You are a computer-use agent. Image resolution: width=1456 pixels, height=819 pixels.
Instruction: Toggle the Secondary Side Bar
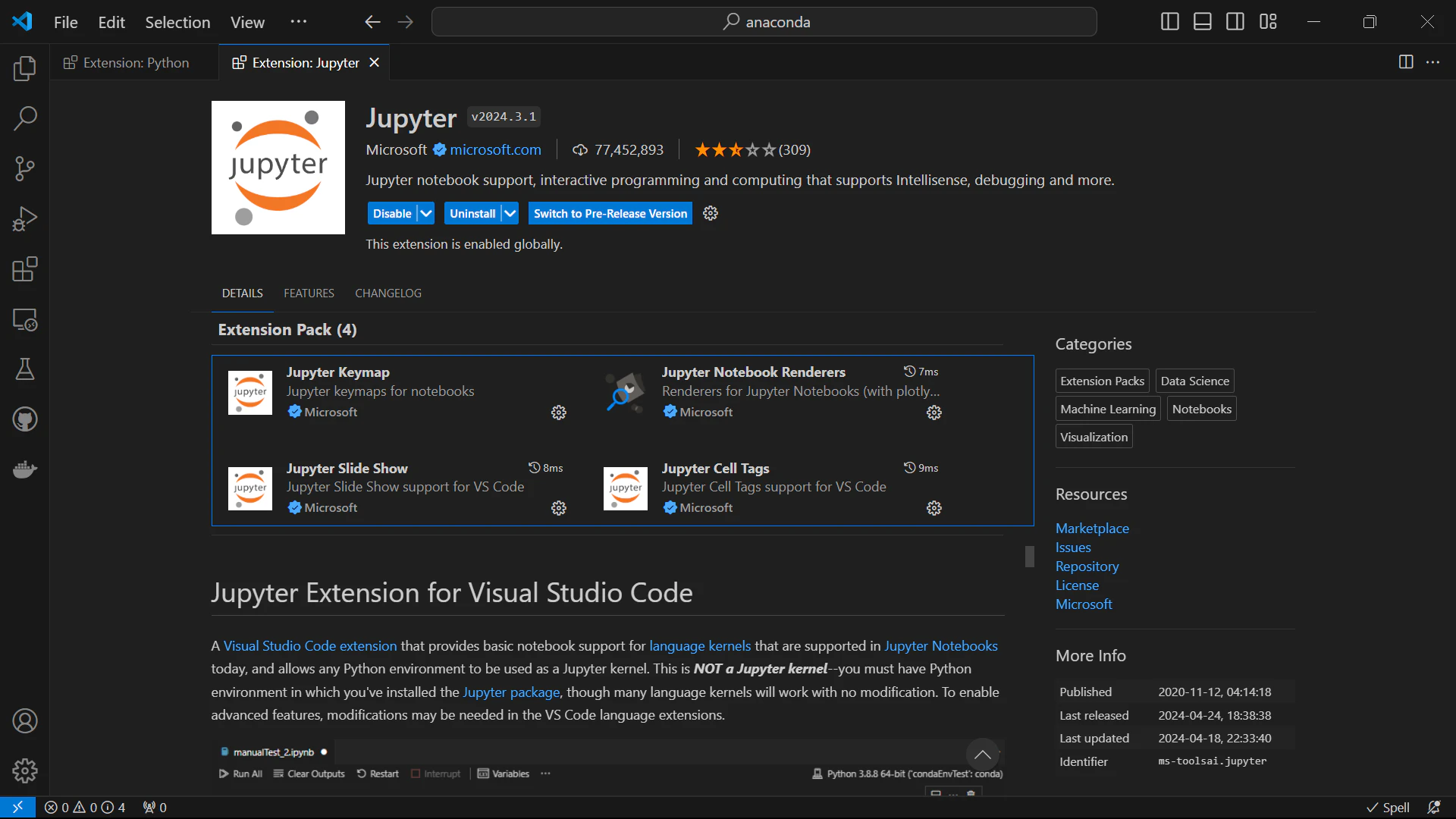pos(1235,22)
